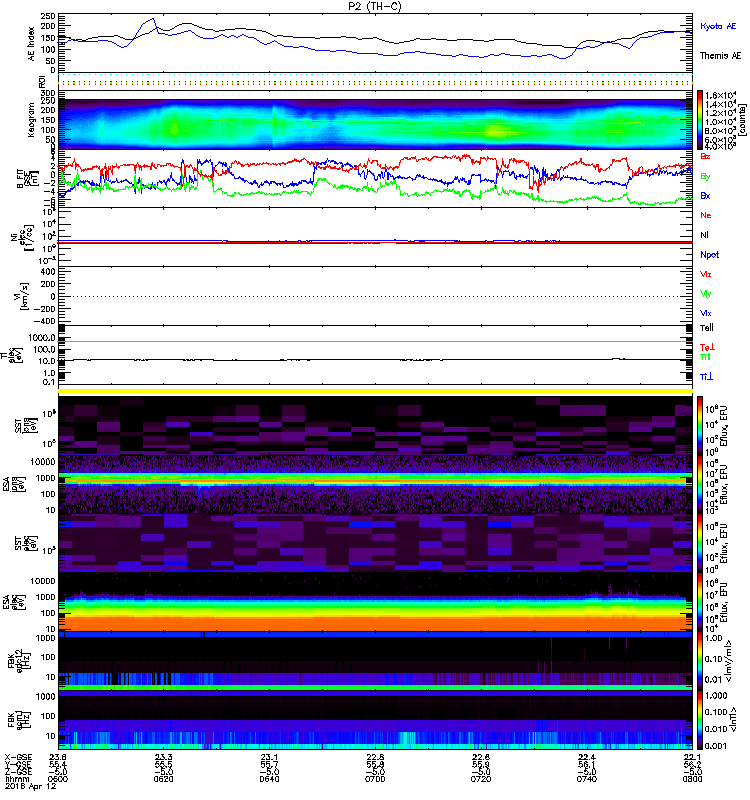Select the black "Ni" density legend label
Viewport: 750px width, 800px height.
[x=705, y=235]
